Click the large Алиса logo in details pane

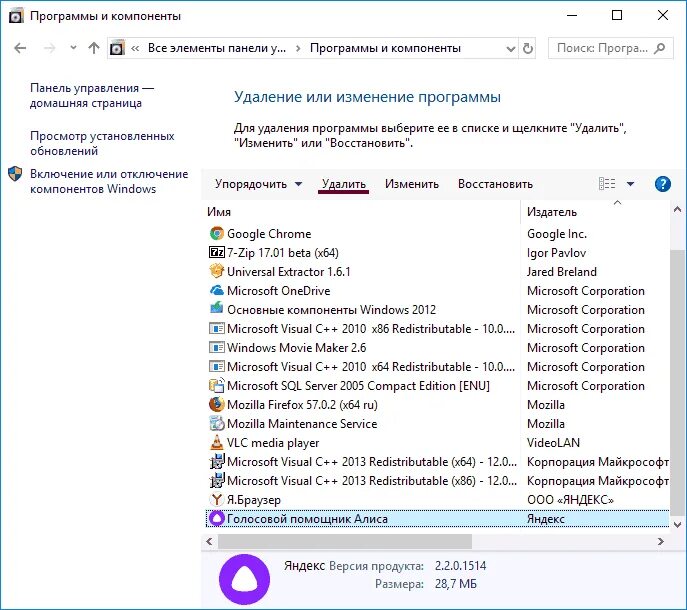click(x=244, y=579)
